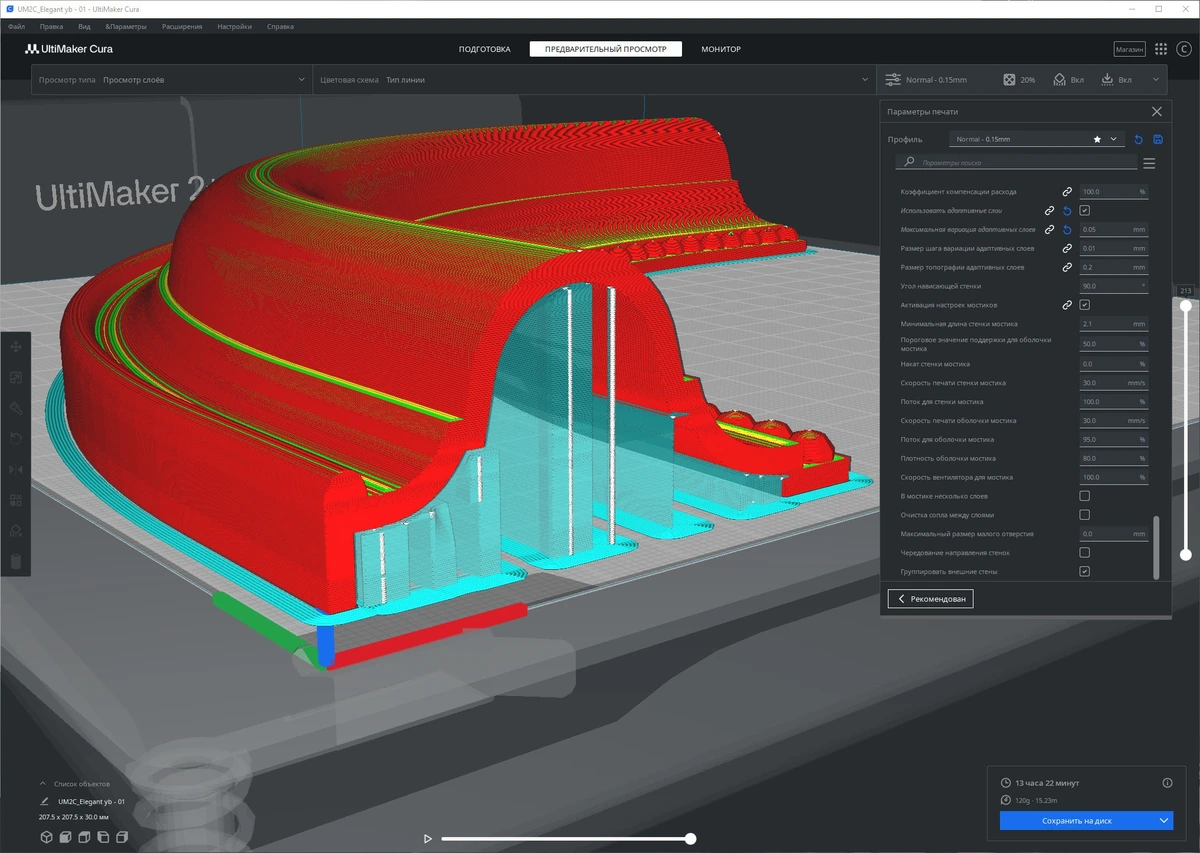Select the Scale tool in left toolbar
The width and height of the screenshot is (1200, 853).
tap(16, 377)
